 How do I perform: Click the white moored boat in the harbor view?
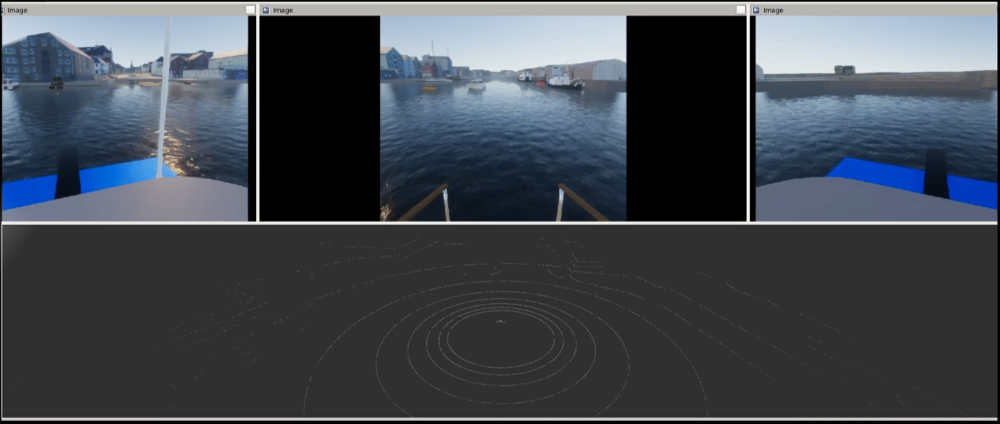(x=563, y=80)
